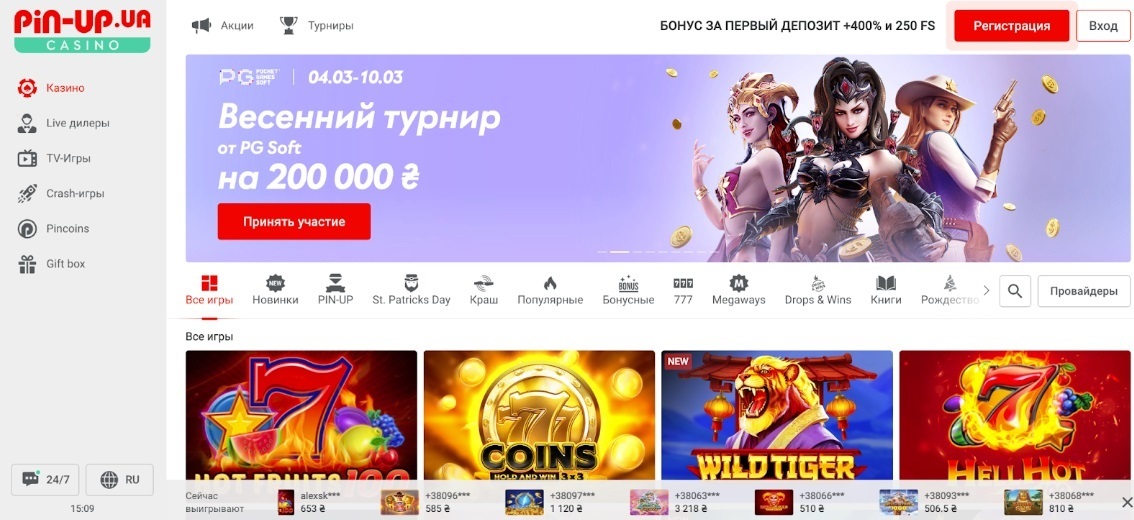Open the Wild Tiger game thumbnail
The width and height of the screenshot is (1134, 520).
[x=777, y=415]
